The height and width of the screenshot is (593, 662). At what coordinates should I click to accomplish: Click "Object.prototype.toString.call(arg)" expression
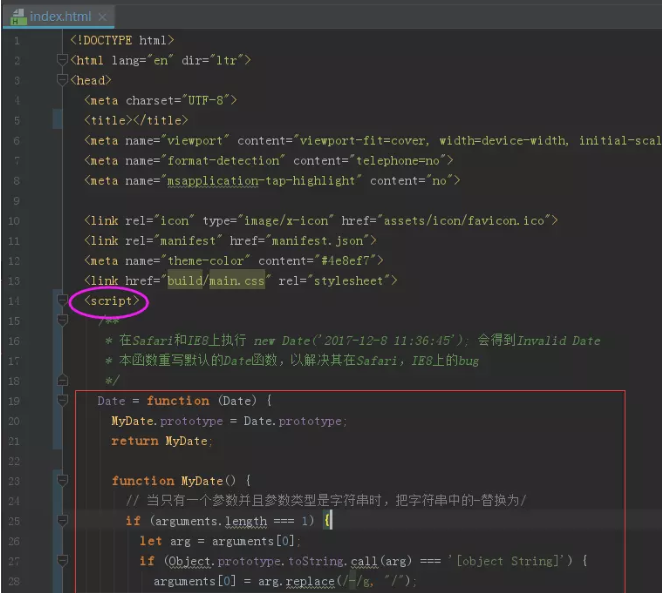(x=290, y=561)
